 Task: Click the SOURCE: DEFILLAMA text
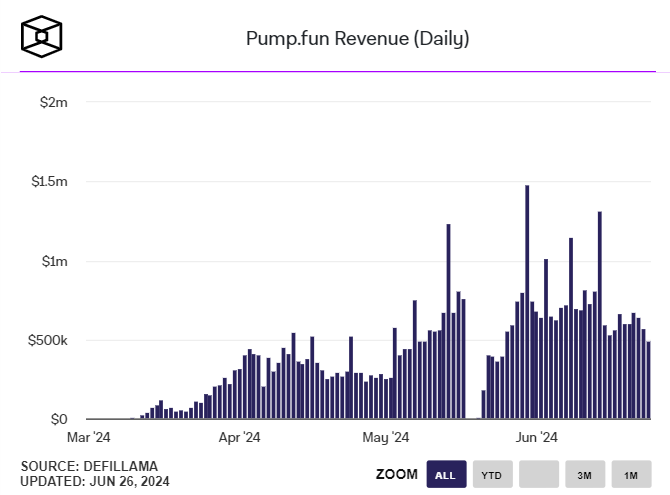point(89,466)
